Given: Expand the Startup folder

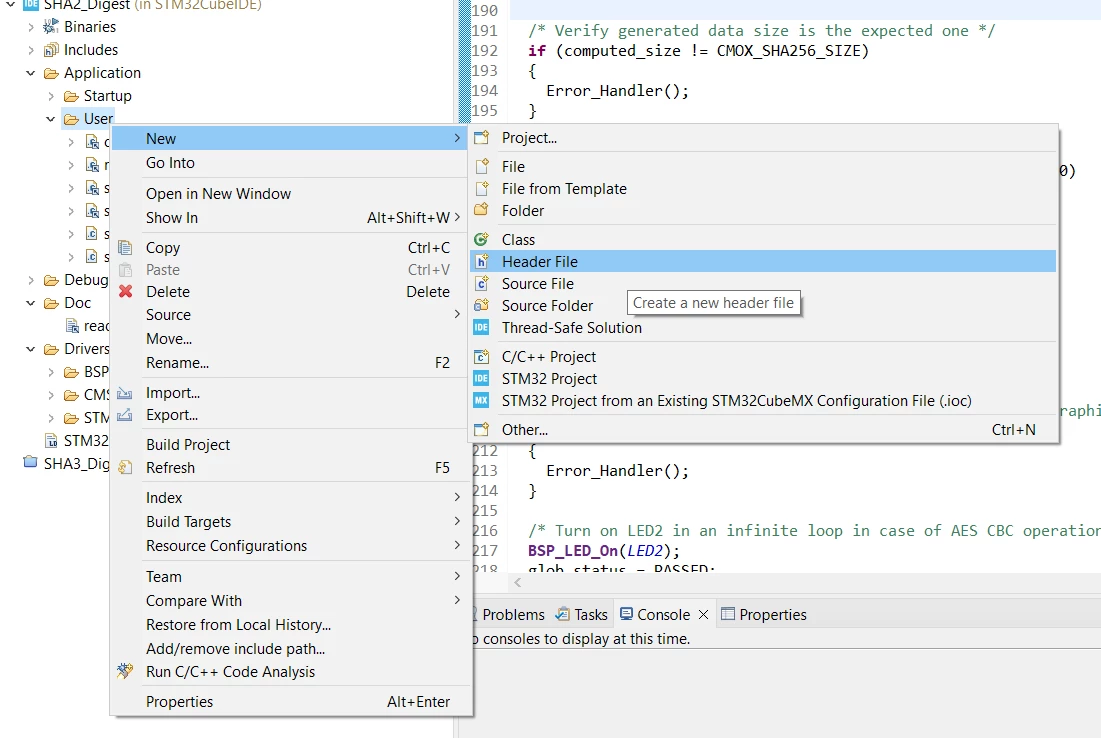Looking at the screenshot, I should (x=51, y=96).
